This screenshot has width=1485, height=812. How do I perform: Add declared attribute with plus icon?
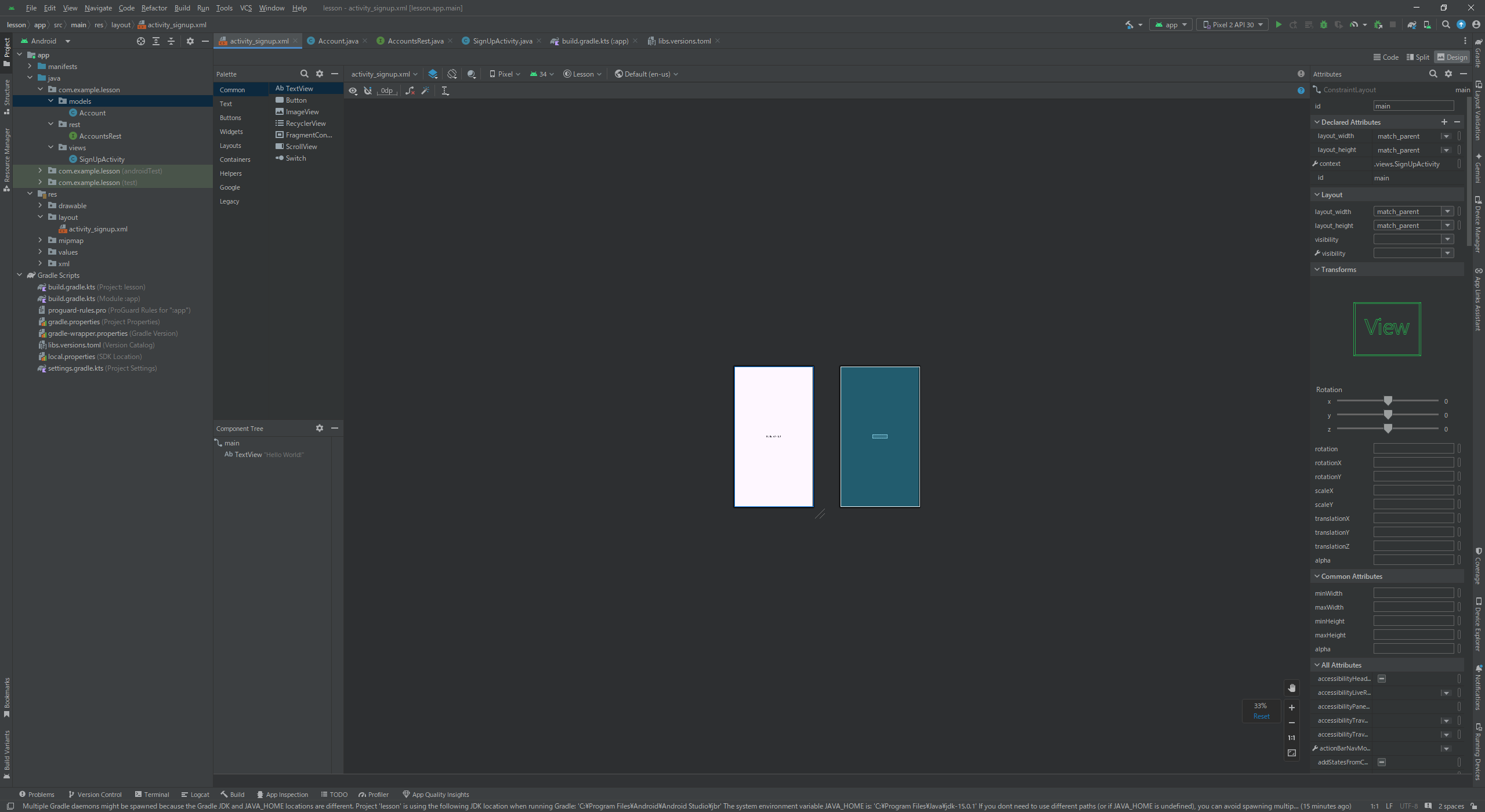point(1444,122)
